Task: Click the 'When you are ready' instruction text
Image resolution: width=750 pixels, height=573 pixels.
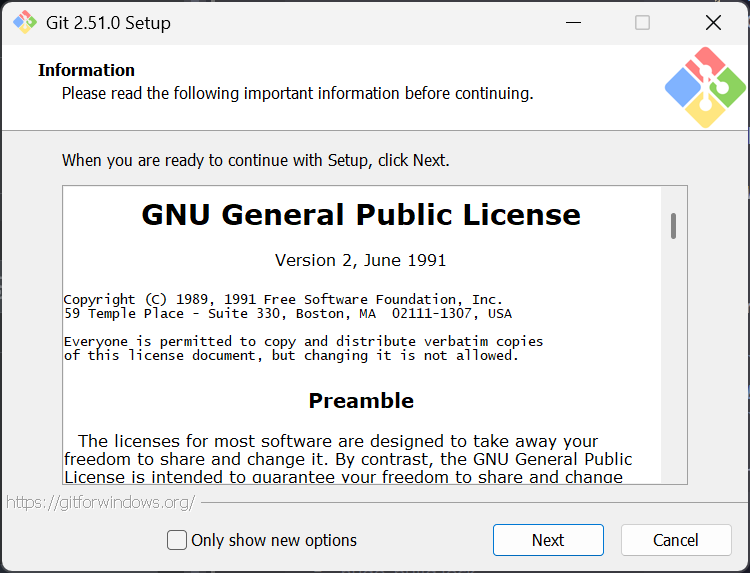Action: [256, 160]
